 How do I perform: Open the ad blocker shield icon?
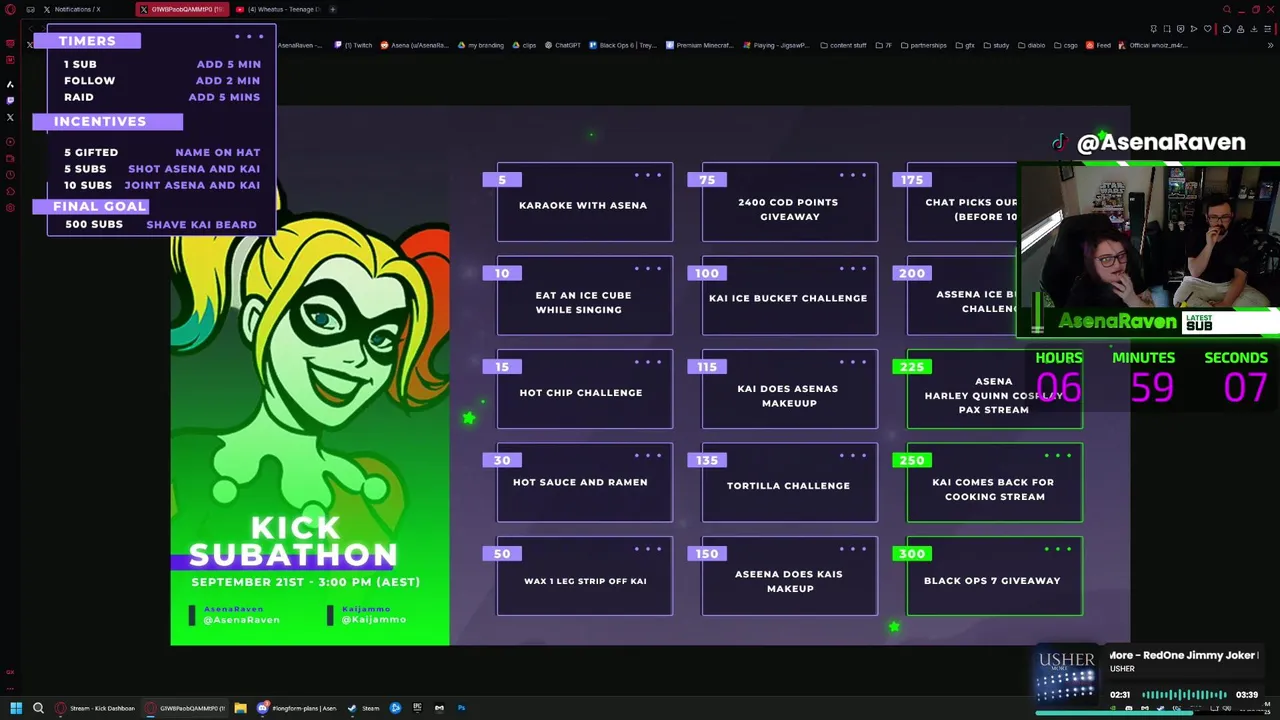coord(1180,29)
